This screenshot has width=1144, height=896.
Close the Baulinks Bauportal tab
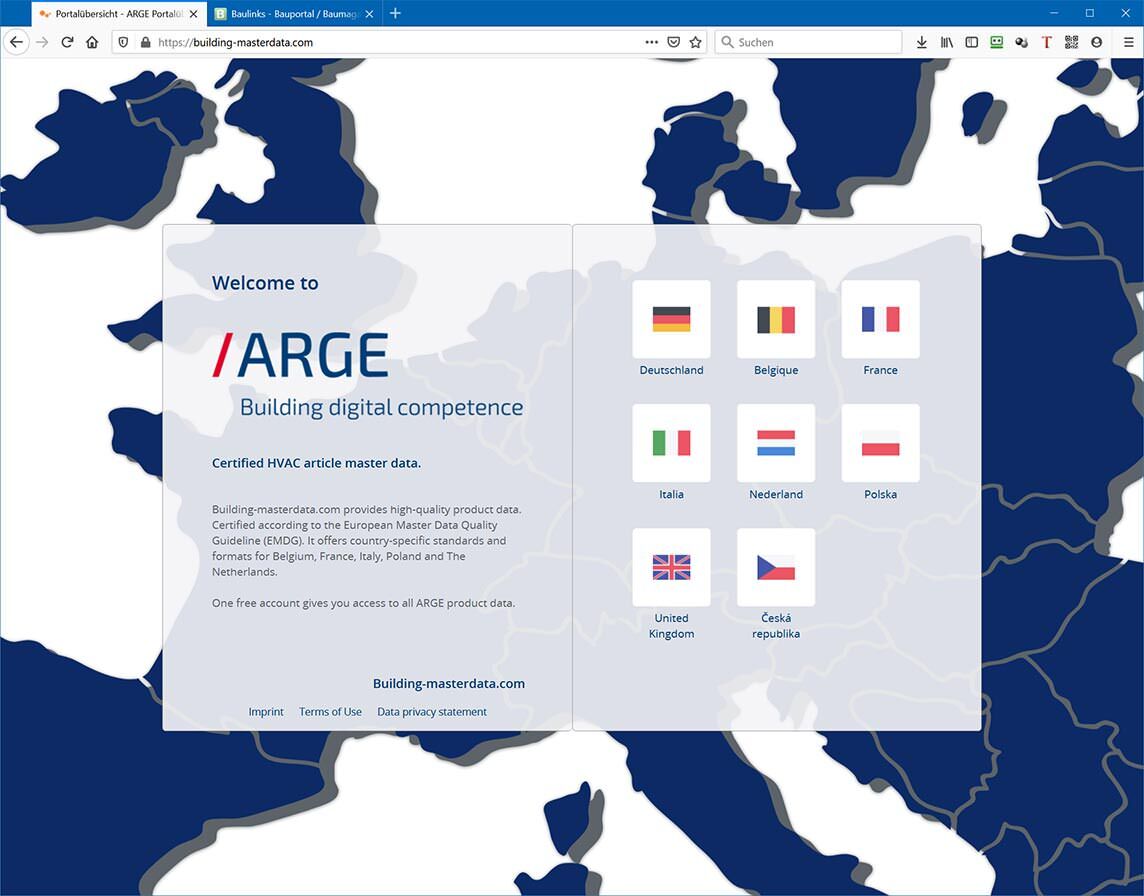point(369,14)
